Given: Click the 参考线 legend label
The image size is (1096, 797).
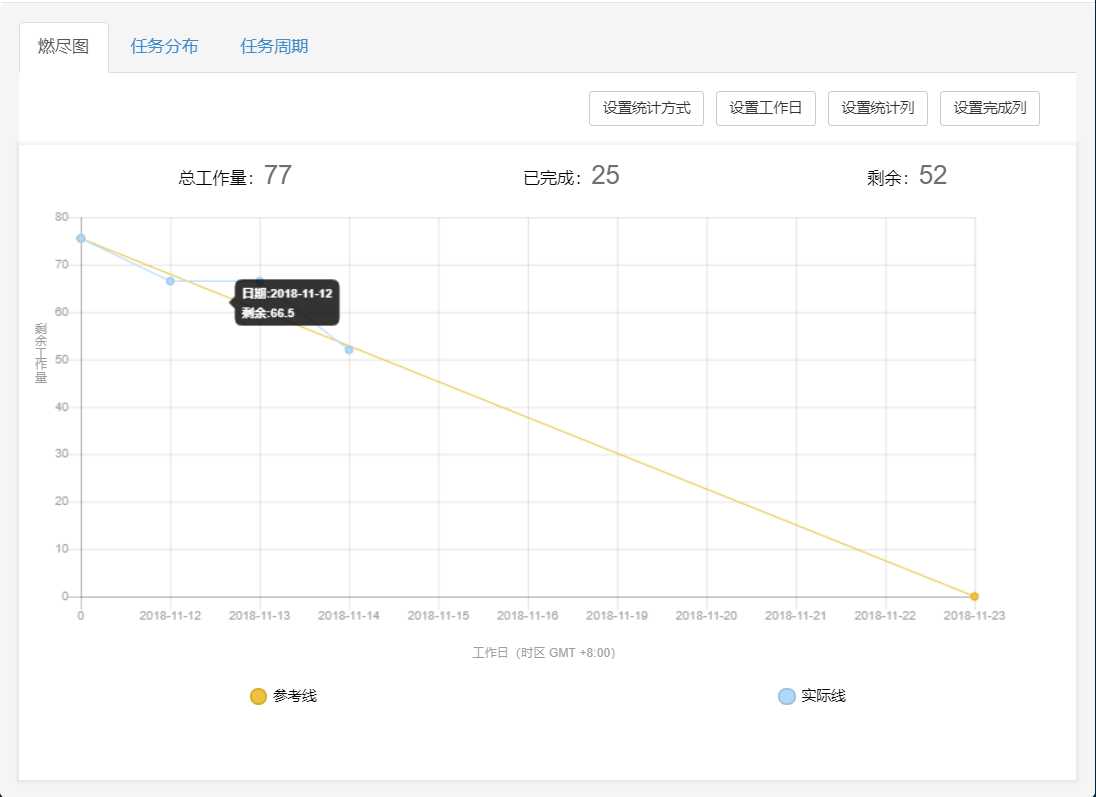Looking at the screenshot, I should click(x=294, y=696).
